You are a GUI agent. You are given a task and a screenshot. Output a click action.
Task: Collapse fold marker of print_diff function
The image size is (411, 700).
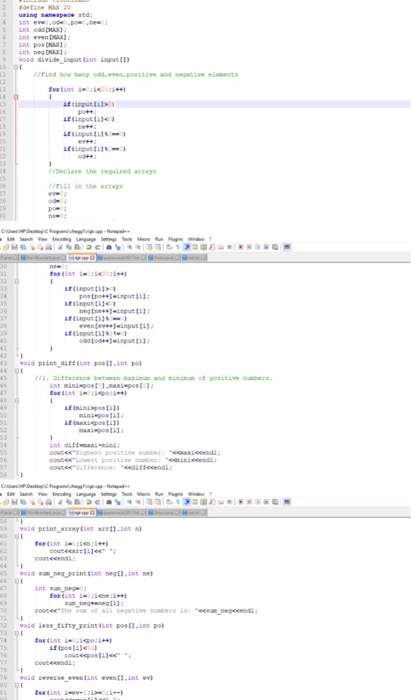tap(17, 371)
